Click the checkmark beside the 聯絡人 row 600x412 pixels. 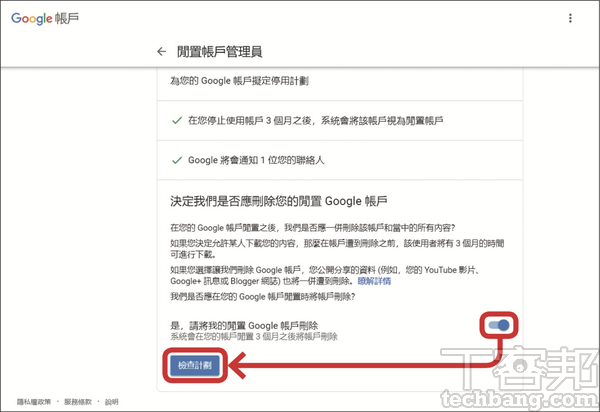pyautogui.click(x=177, y=160)
